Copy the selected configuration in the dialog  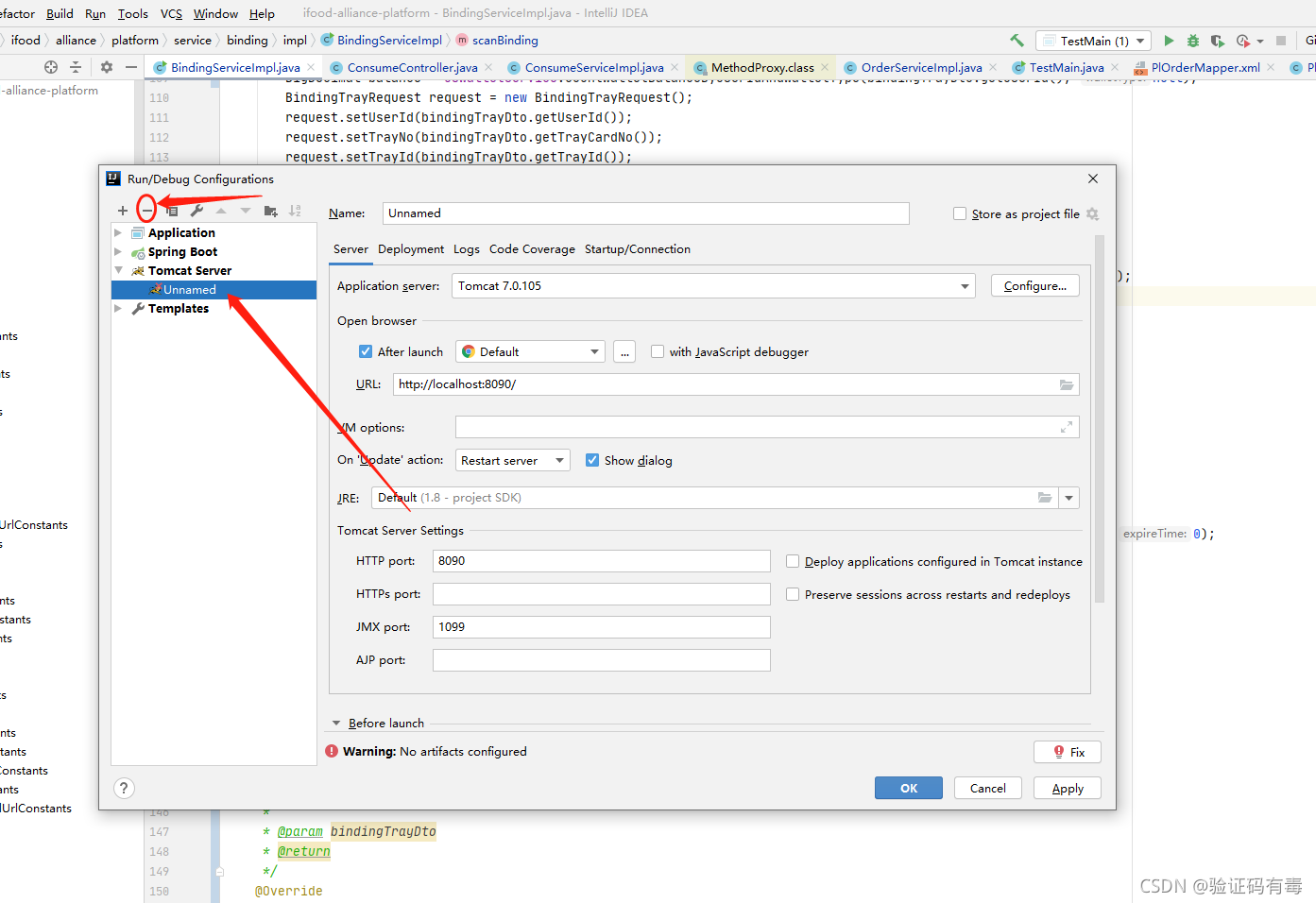[172, 211]
